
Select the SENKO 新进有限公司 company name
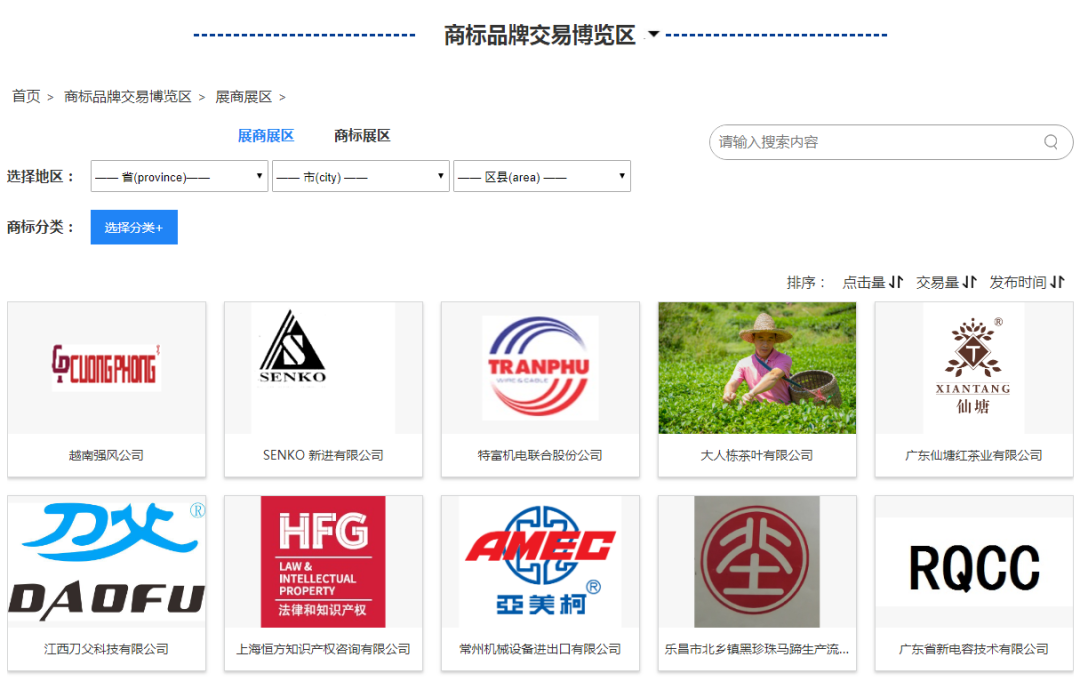pos(323,455)
